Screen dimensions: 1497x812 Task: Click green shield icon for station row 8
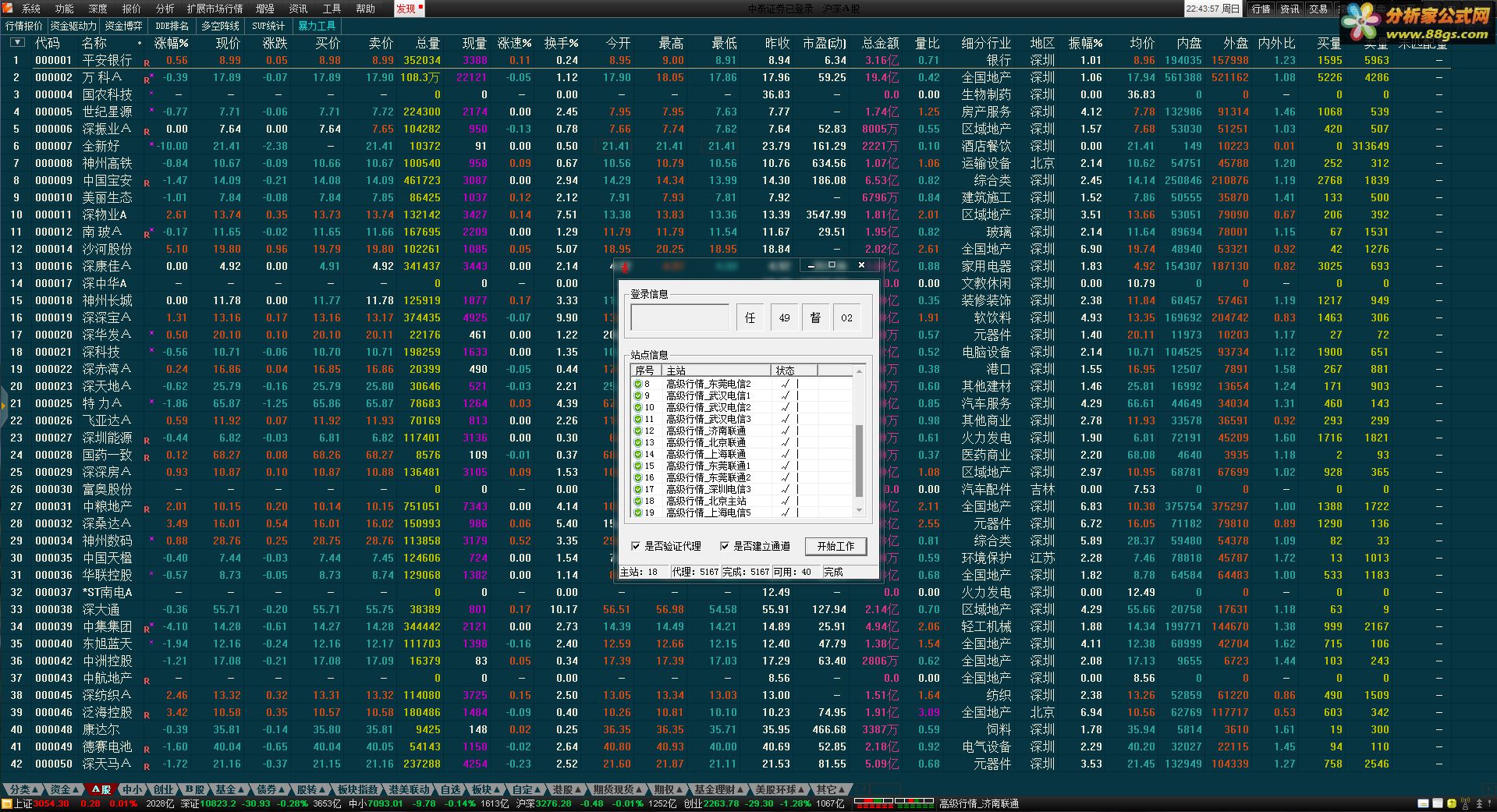click(x=637, y=384)
